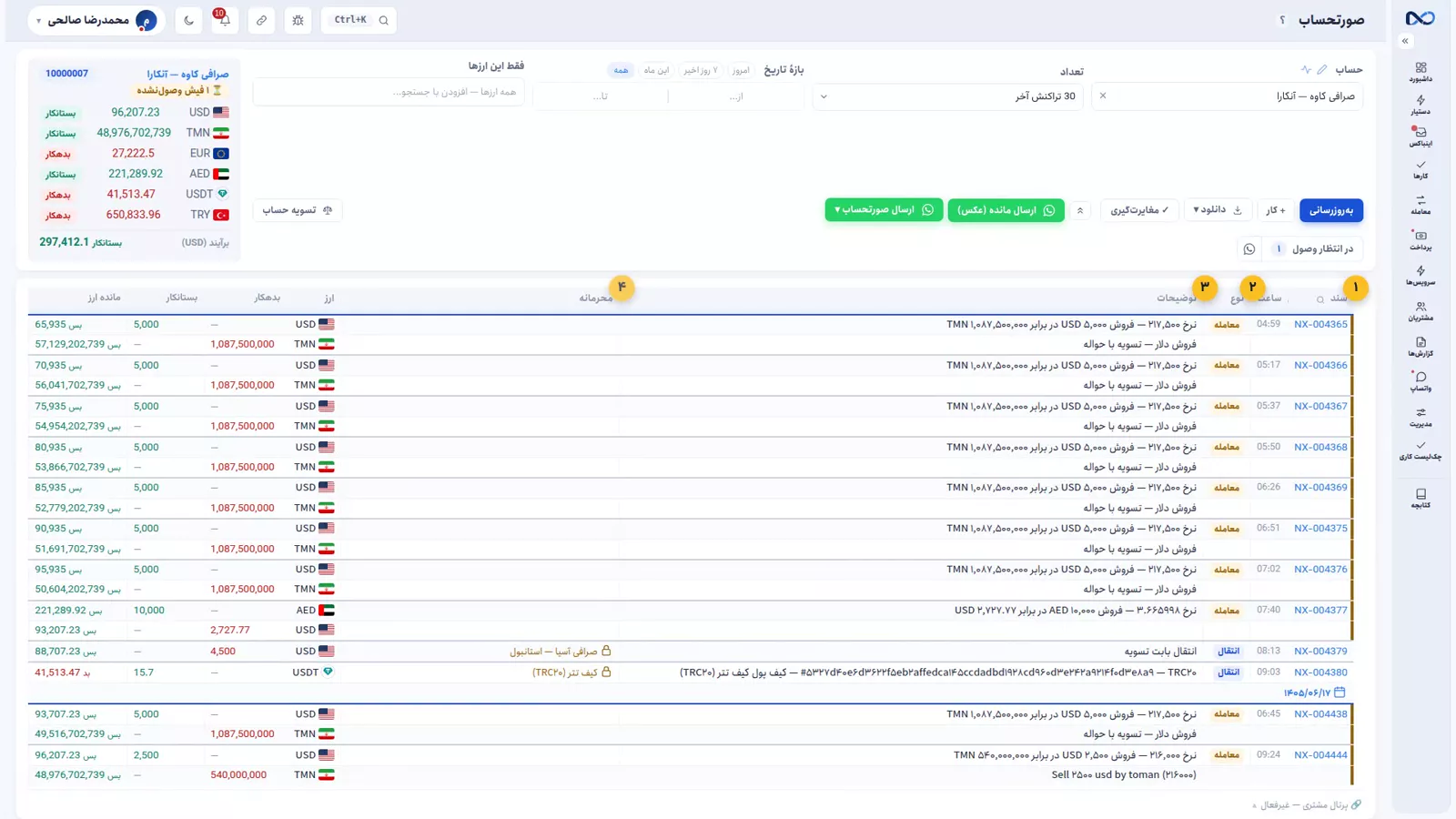Open چک‌لیست کاری sidebar icon
This screenshot has width=1456, height=819.
pyautogui.click(x=1421, y=450)
